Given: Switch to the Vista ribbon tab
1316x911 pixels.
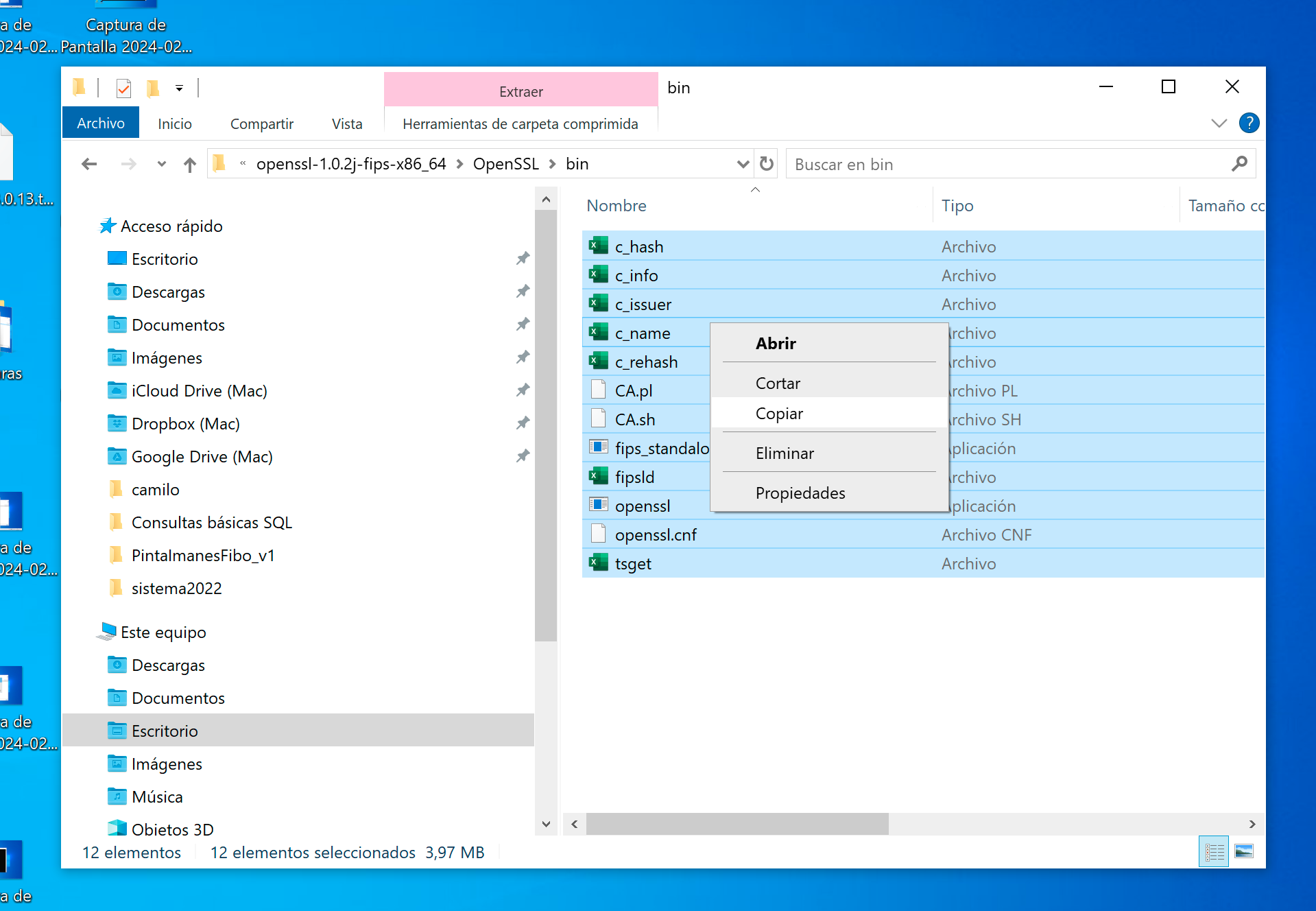Looking at the screenshot, I should click(347, 123).
